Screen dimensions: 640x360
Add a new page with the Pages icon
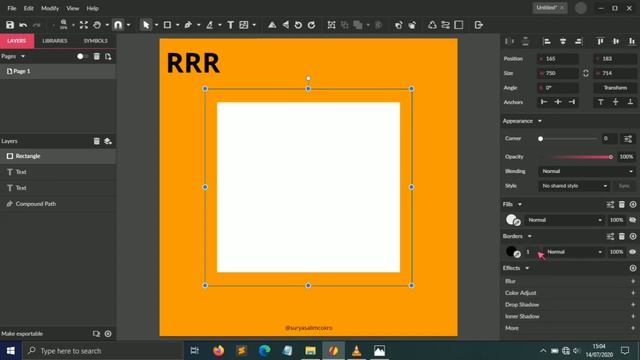108,56
